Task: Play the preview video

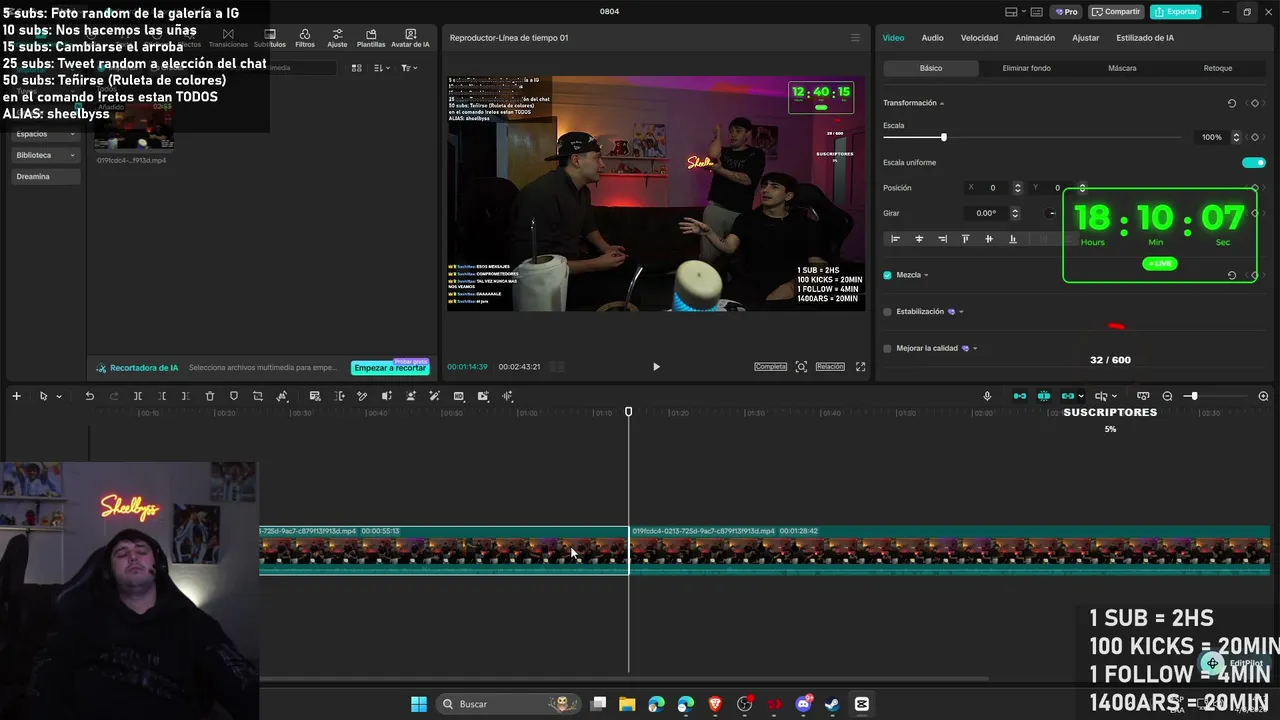Action: 656,367
